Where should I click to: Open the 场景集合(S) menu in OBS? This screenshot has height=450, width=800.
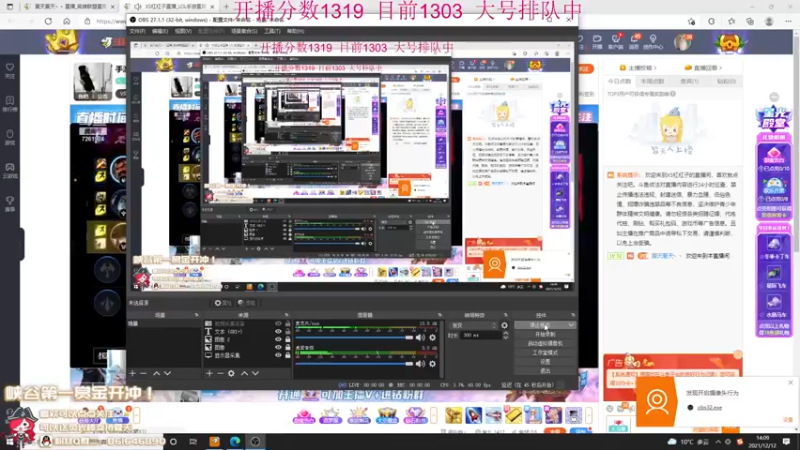pos(244,31)
